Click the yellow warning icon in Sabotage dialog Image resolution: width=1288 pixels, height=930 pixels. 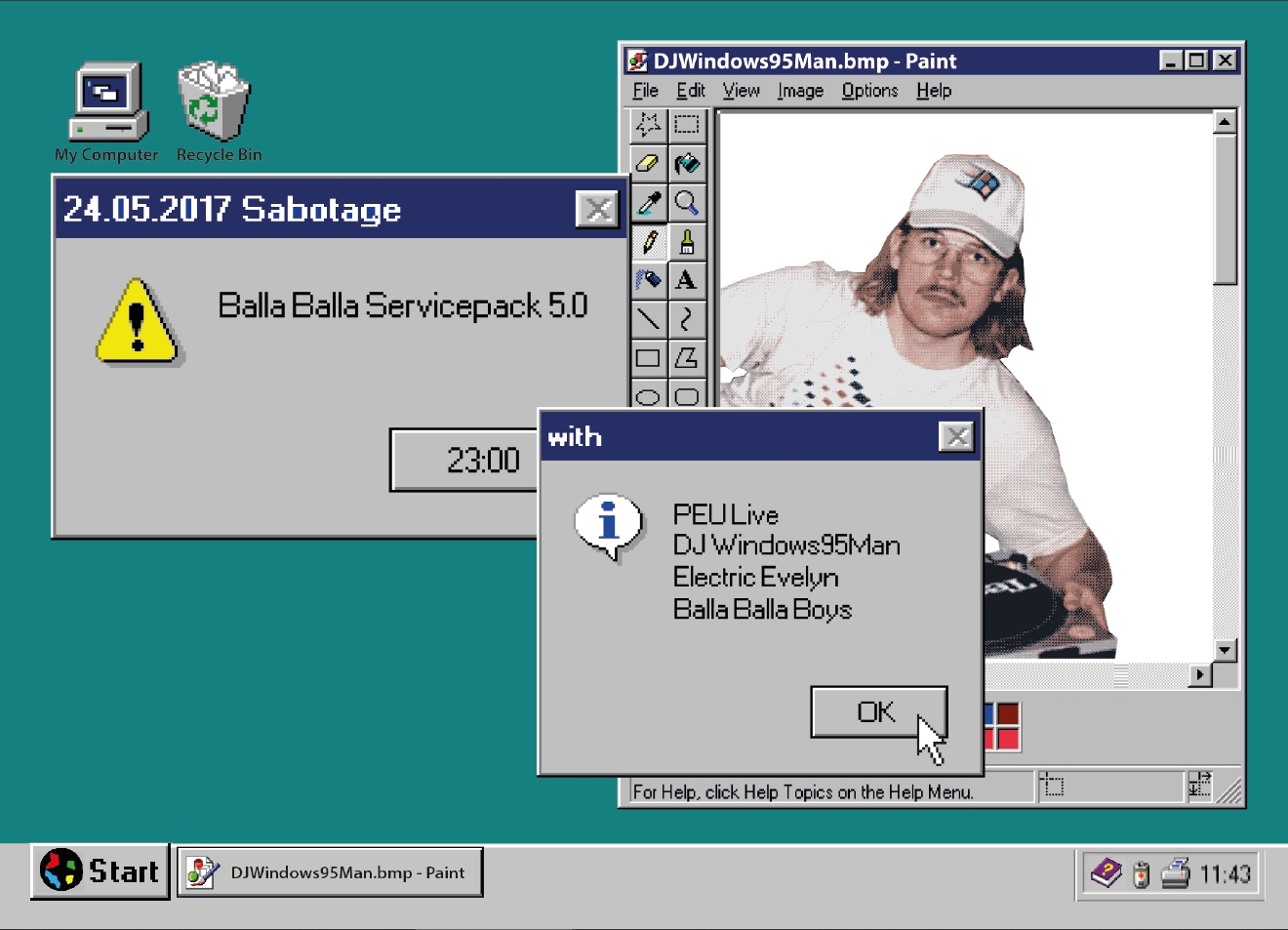[138, 321]
